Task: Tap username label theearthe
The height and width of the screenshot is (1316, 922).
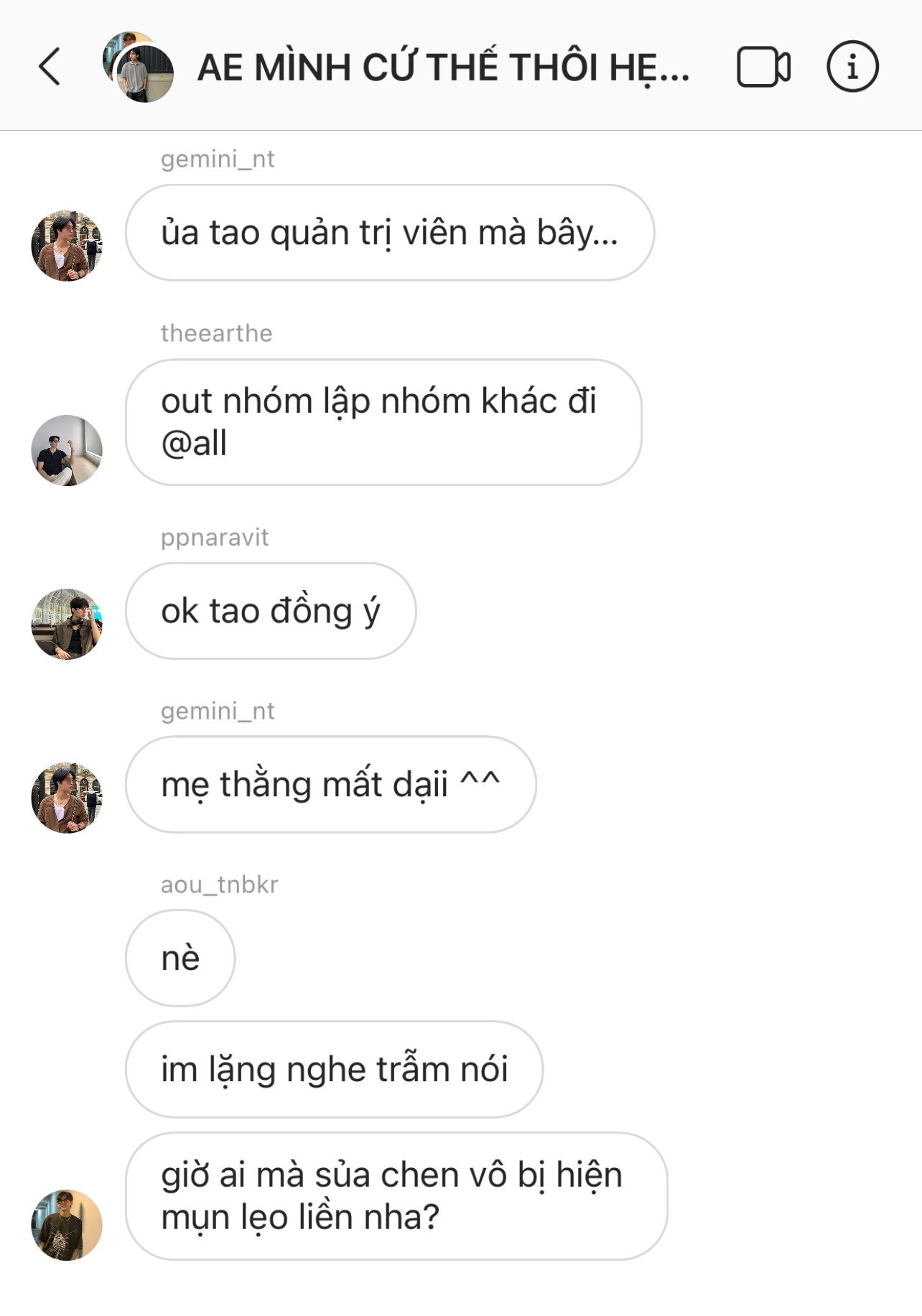Action: pos(217,333)
